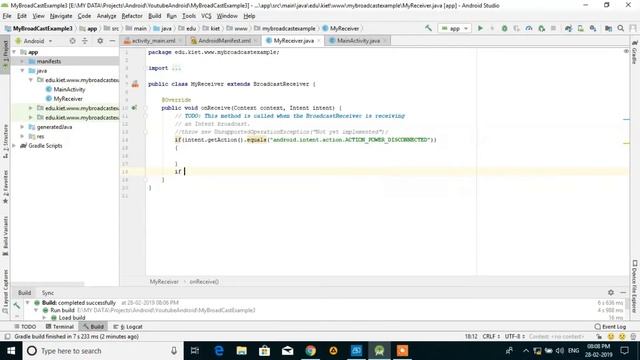
Task: Expand the folded import statement
Action: click(176, 68)
